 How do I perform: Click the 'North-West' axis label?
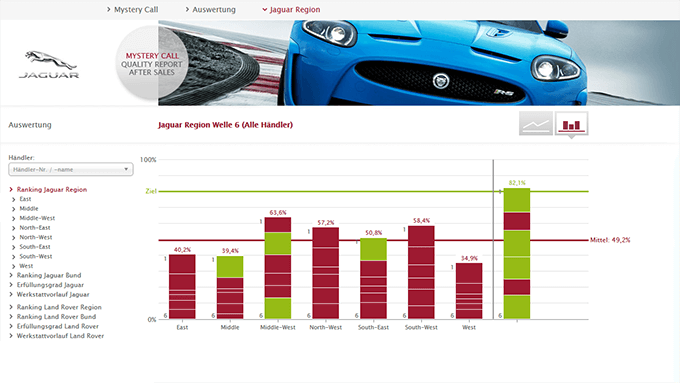click(326, 327)
